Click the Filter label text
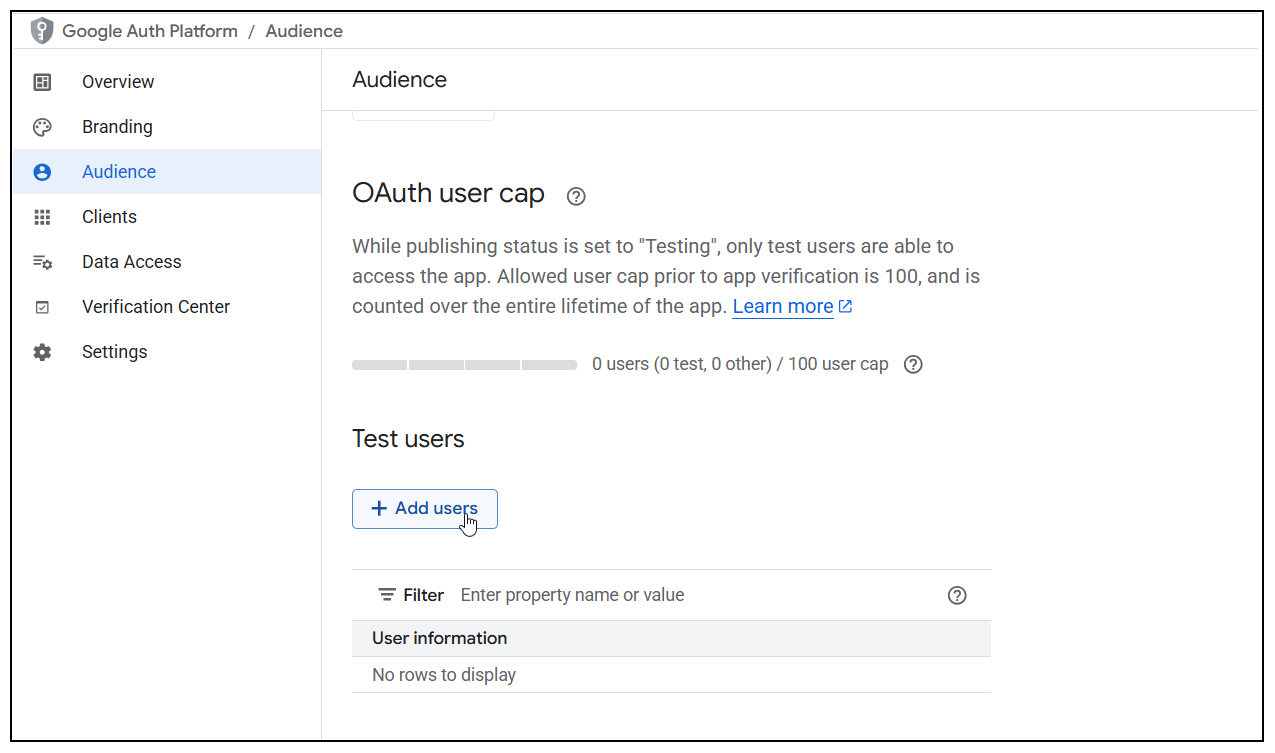 point(424,595)
